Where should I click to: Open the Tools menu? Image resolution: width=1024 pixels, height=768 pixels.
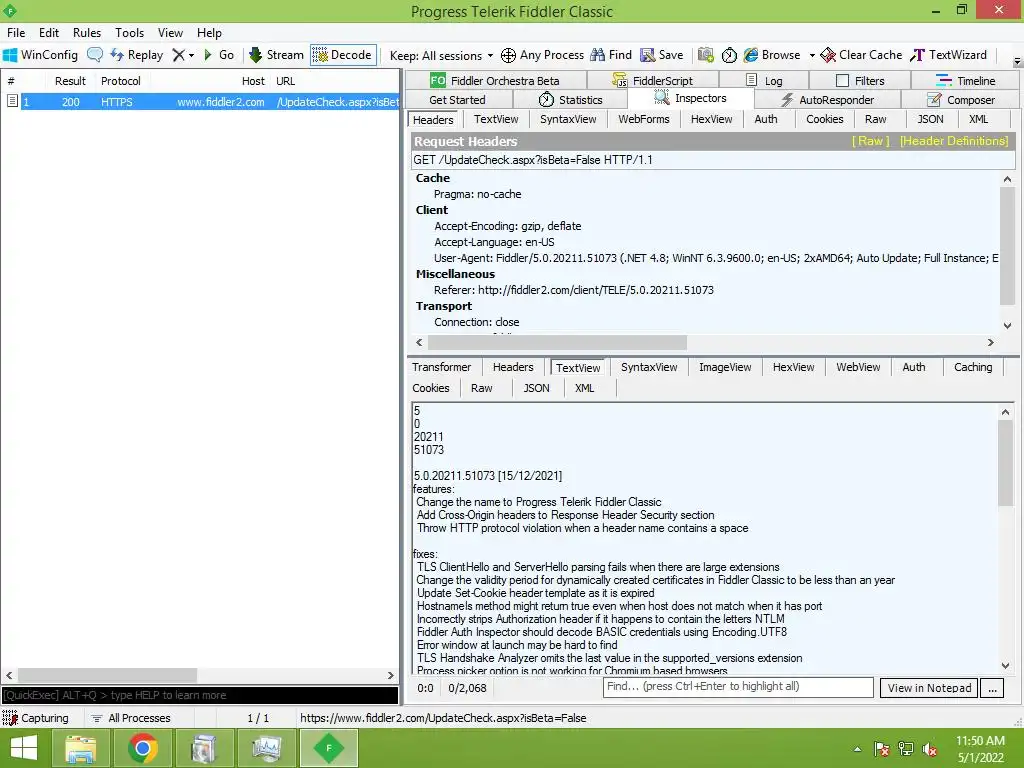[129, 33]
